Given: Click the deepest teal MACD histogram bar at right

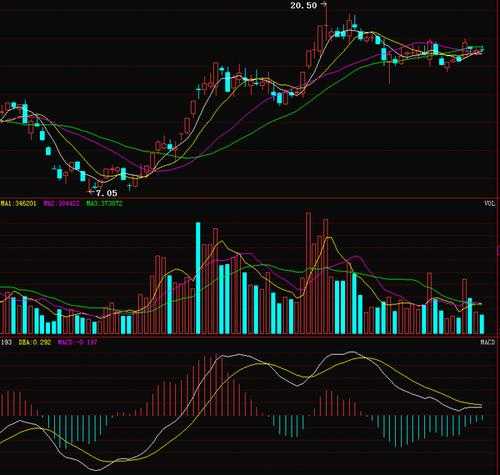Looking at the screenshot, I should tap(396, 431).
